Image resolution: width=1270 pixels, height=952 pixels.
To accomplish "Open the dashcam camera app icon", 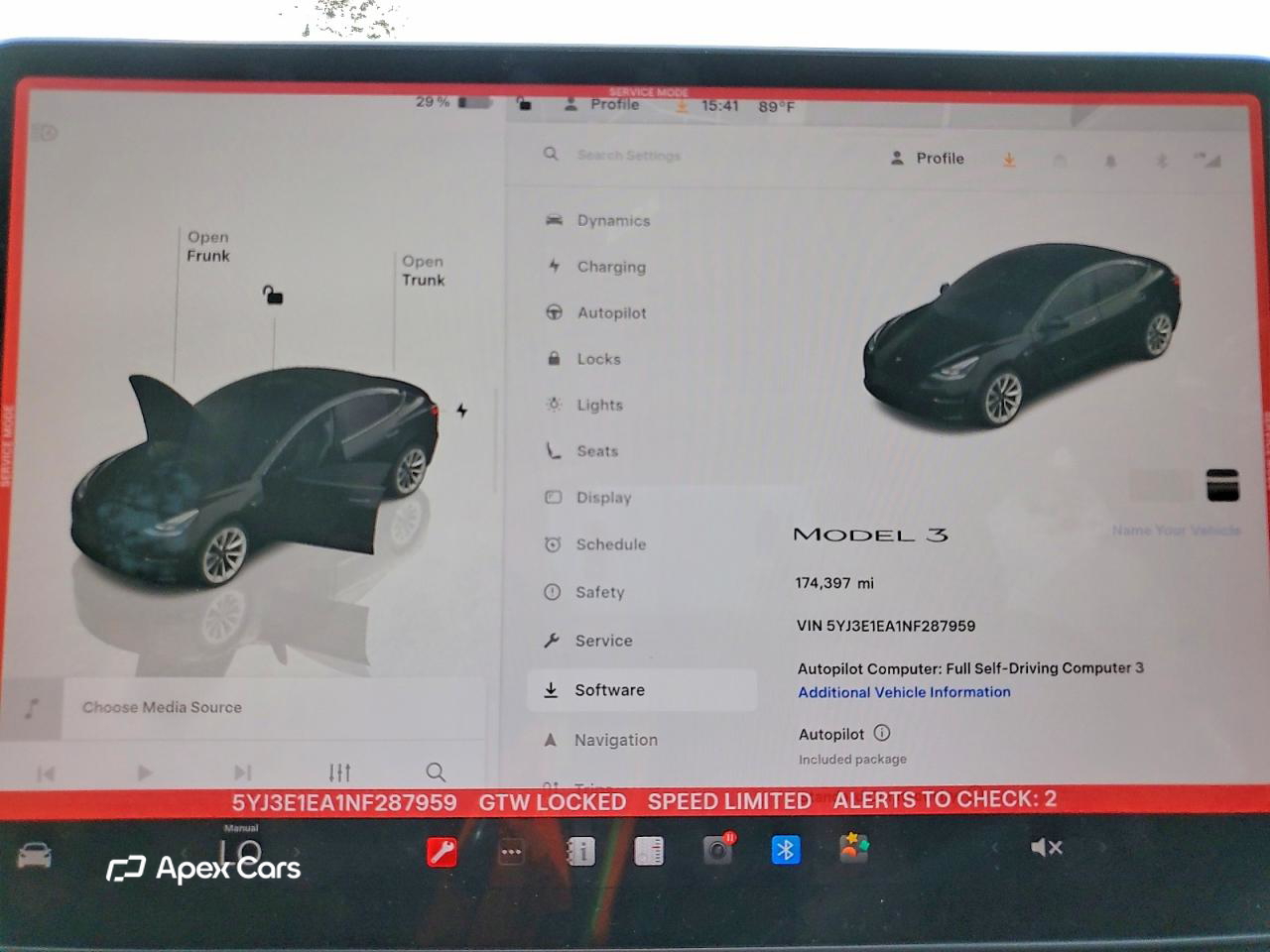I will click(x=718, y=849).
